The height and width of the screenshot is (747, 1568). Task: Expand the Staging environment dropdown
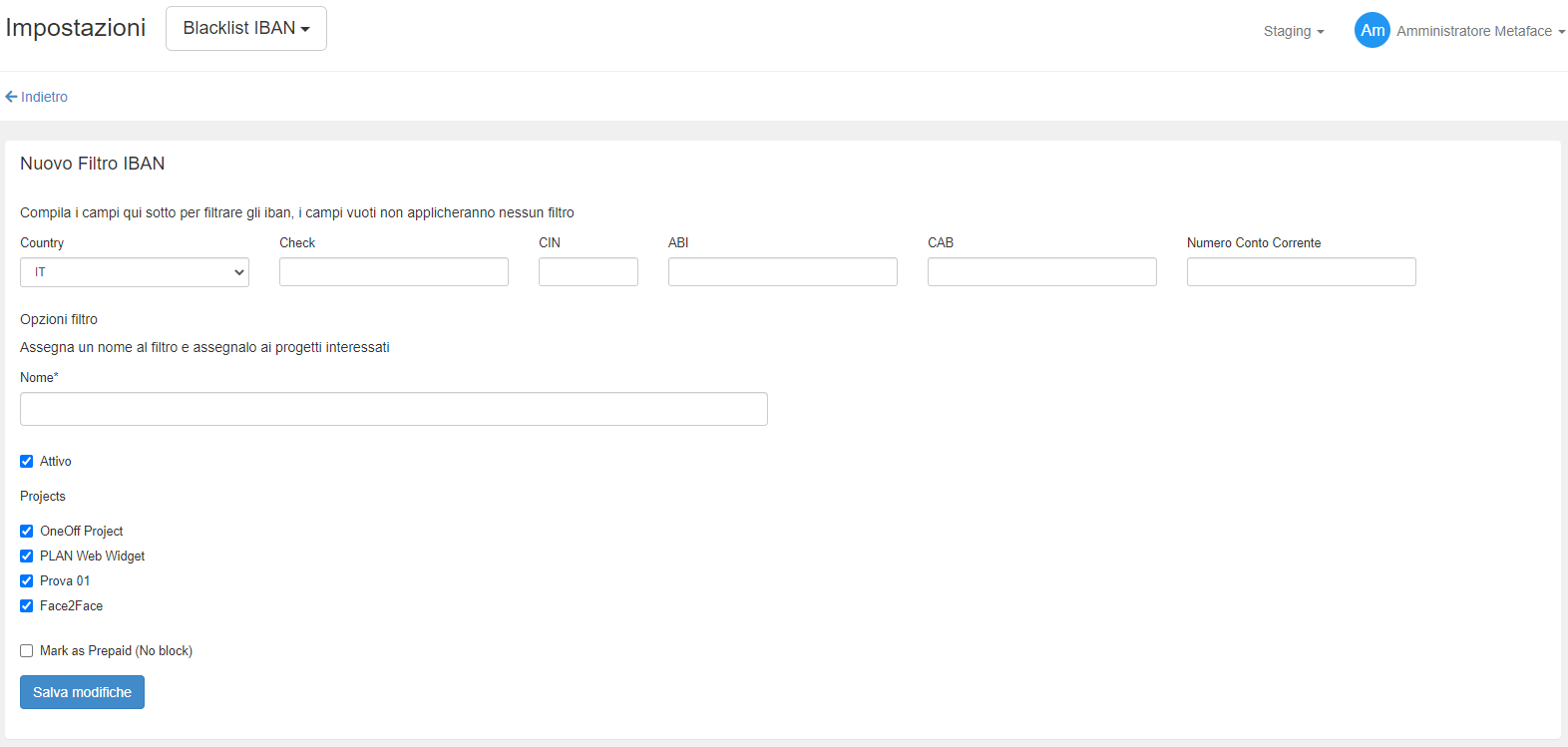pyautogui.click(x=1293, y=31)
